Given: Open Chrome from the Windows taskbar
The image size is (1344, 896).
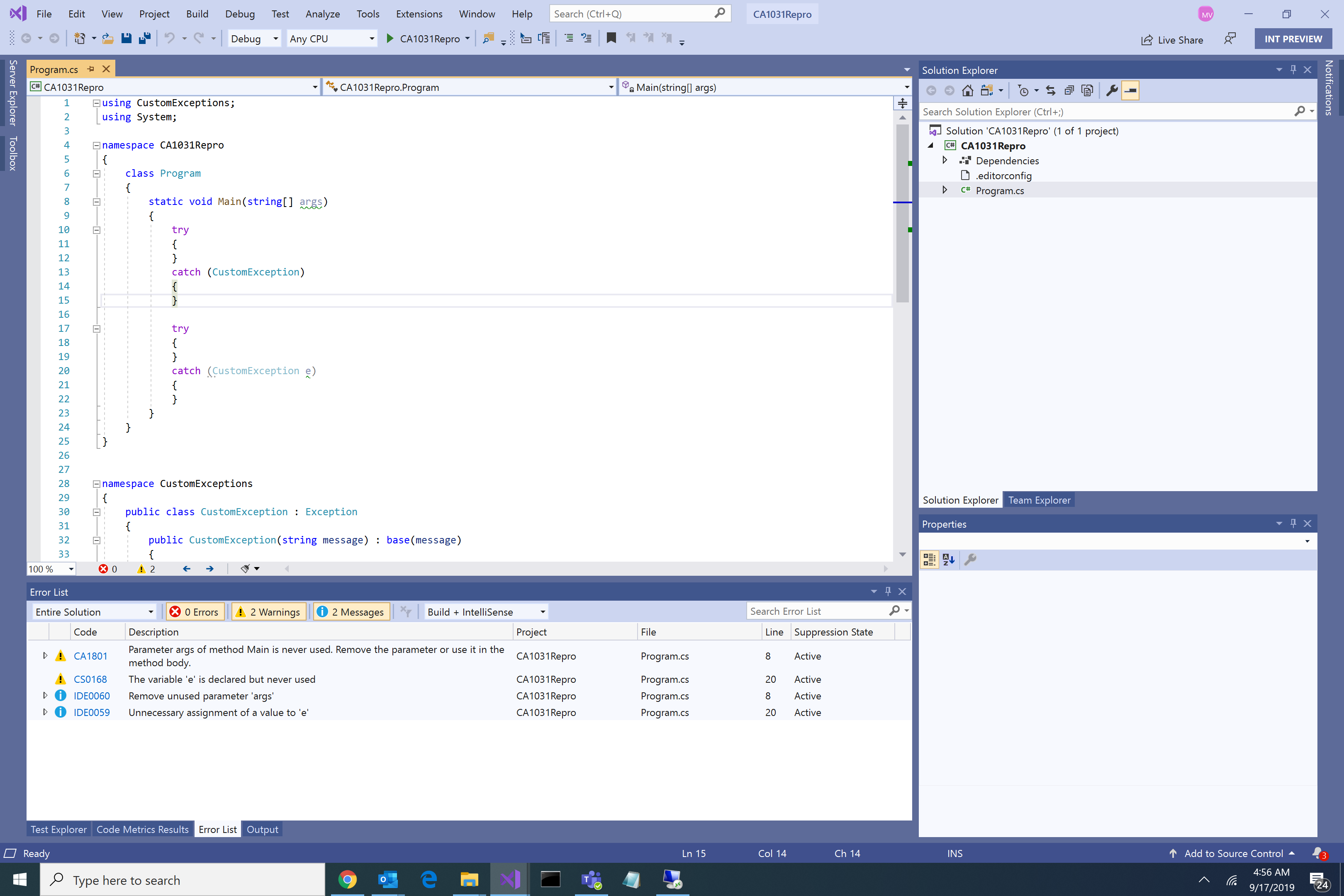Looking at the screenshot, I should [347, 879].
